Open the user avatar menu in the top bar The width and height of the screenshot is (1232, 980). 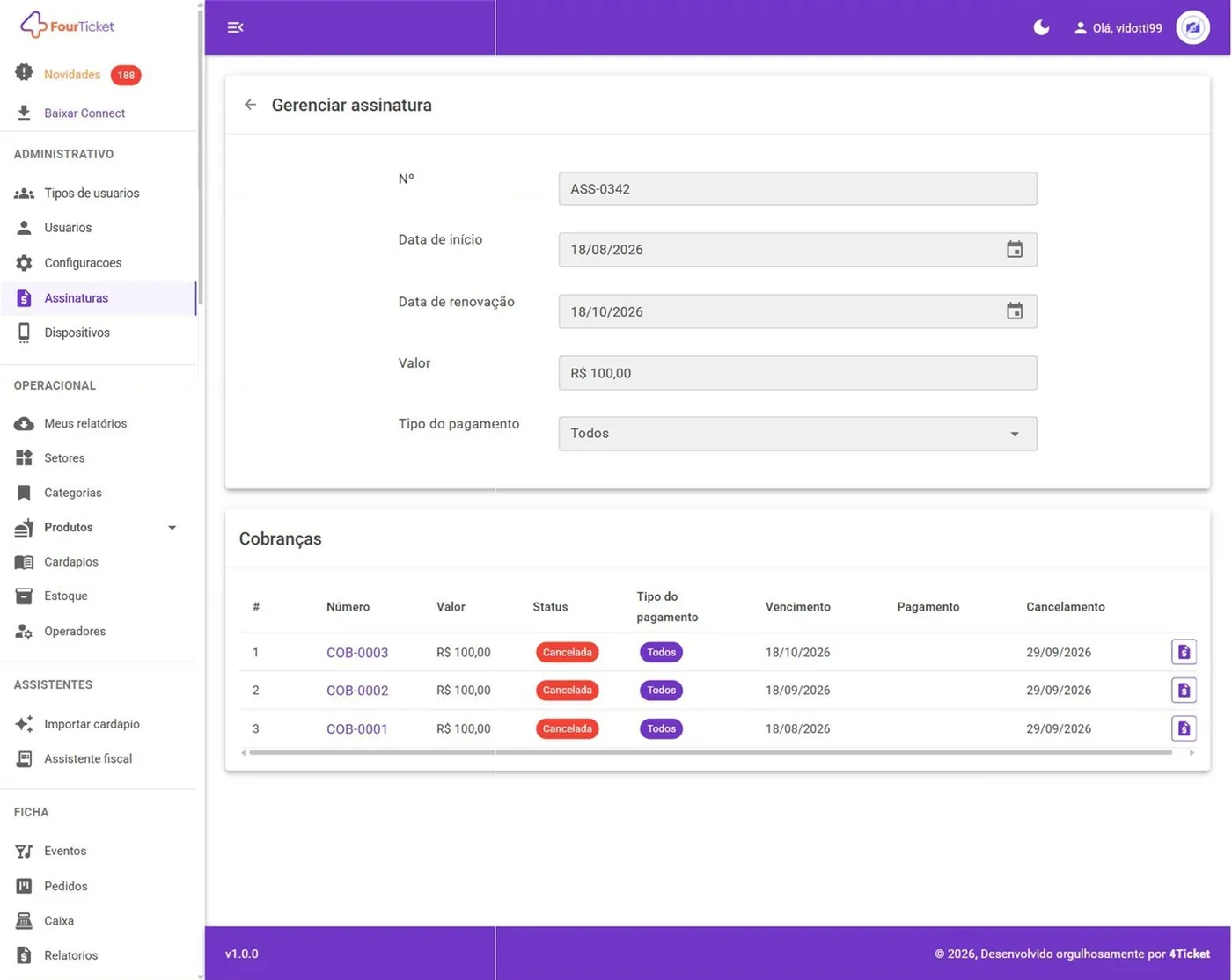point(1192,27)
